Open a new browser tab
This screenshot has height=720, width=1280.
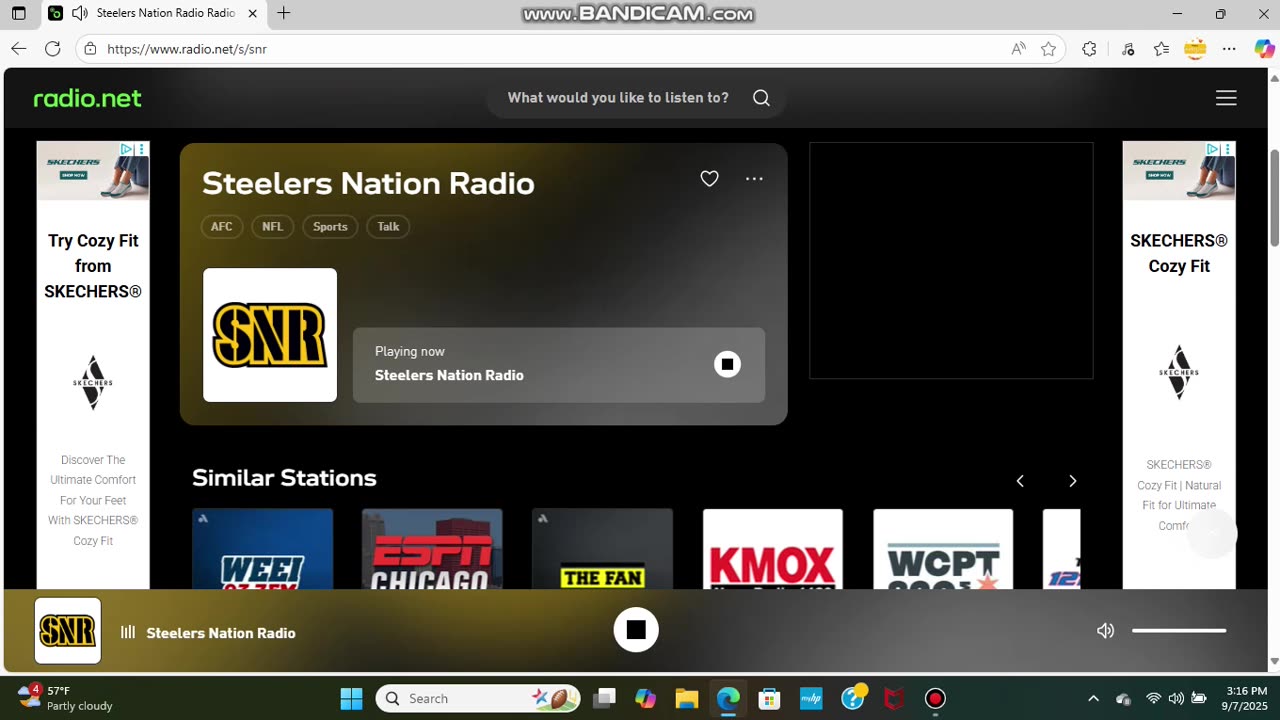pyautogui.click(x=284, y=13)
